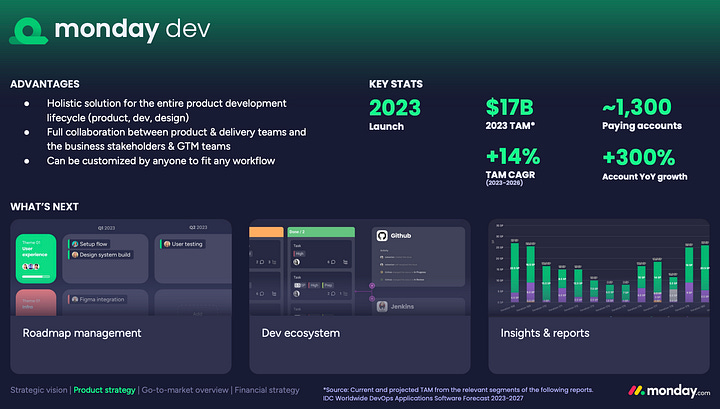Screen dimensions: 720x409
Task: Click the KEY STATS heading
Action: click(x=396, y=84)
